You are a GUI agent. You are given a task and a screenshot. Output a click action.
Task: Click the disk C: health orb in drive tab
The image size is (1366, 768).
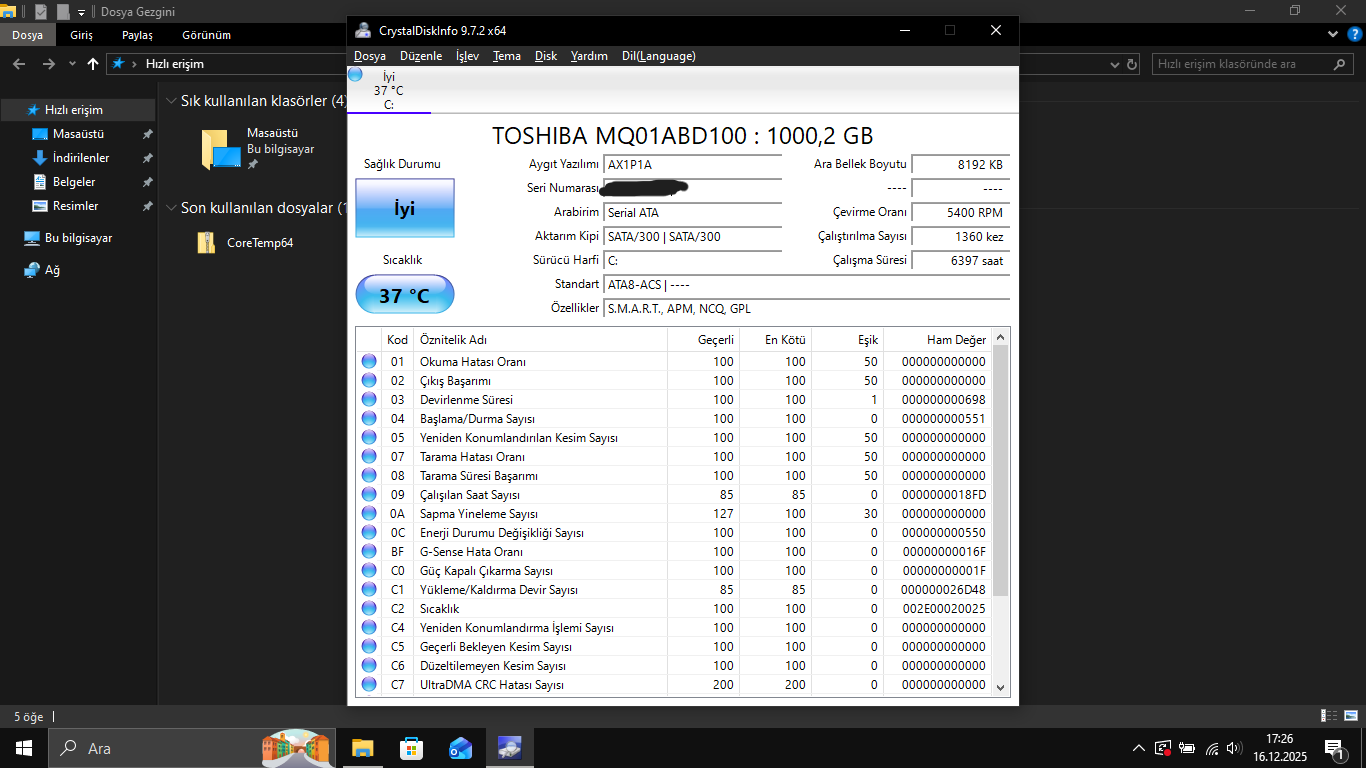[355, 75]
